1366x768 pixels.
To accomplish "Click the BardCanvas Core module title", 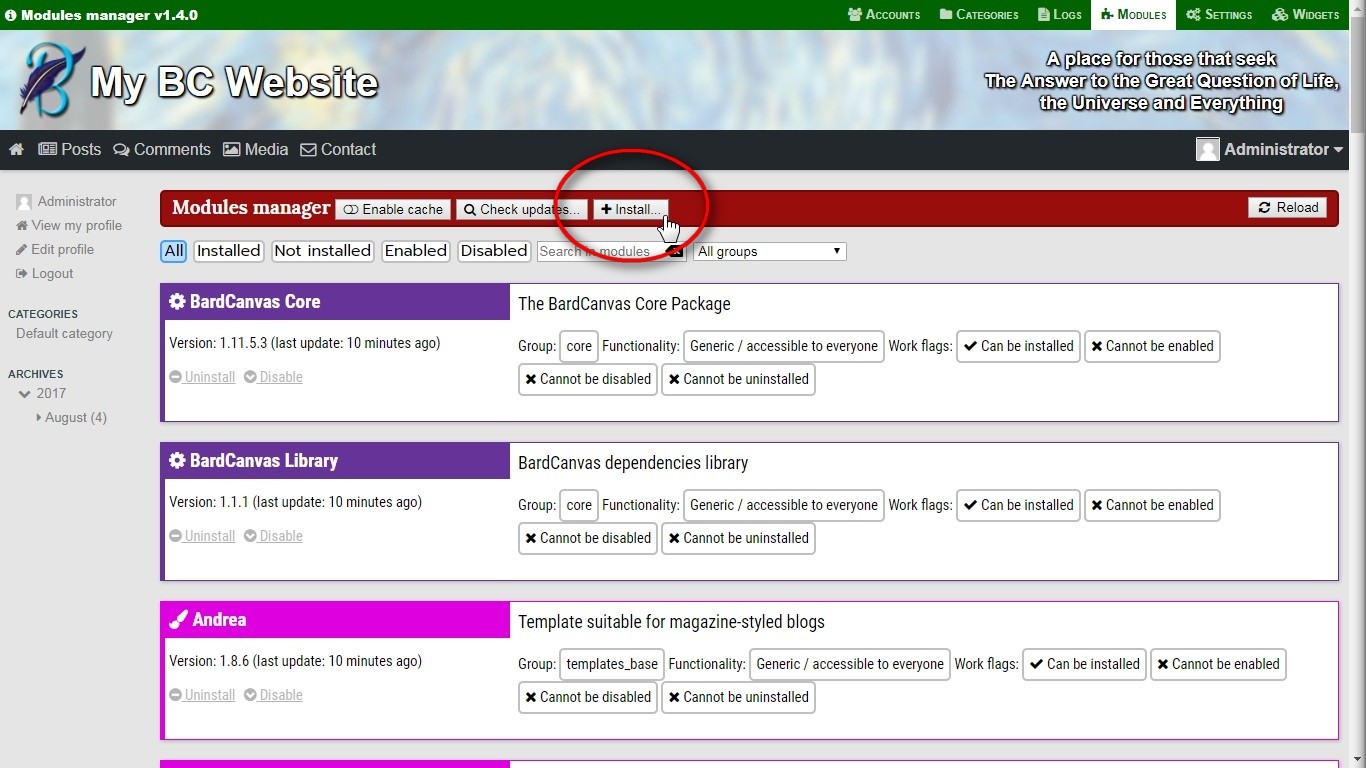I will [255, 302].
